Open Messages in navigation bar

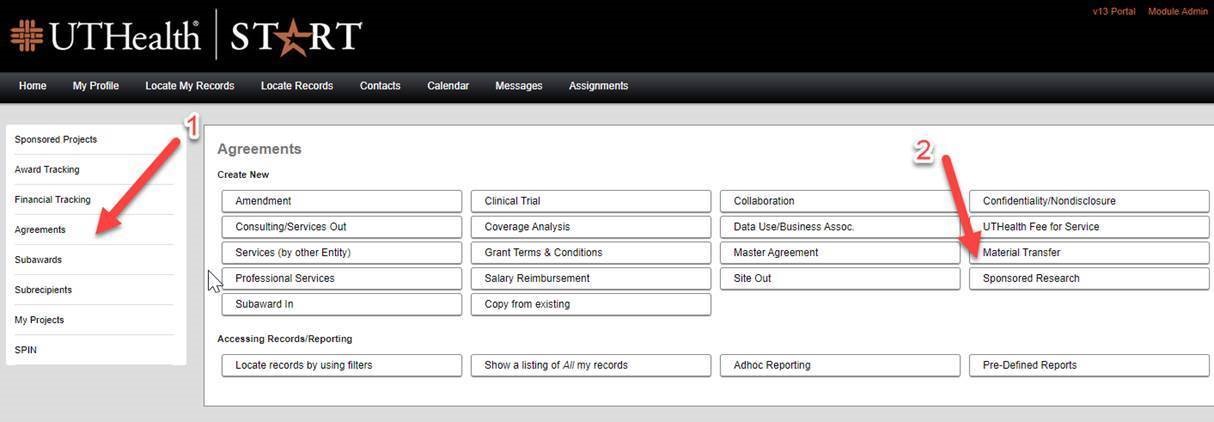tap(519, 86)
